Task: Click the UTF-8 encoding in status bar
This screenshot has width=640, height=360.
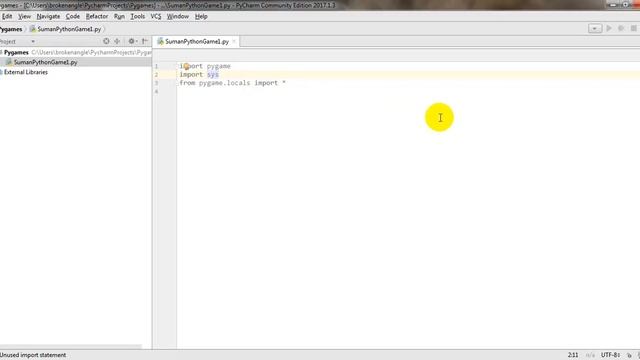Action: [x=610, y=355]
